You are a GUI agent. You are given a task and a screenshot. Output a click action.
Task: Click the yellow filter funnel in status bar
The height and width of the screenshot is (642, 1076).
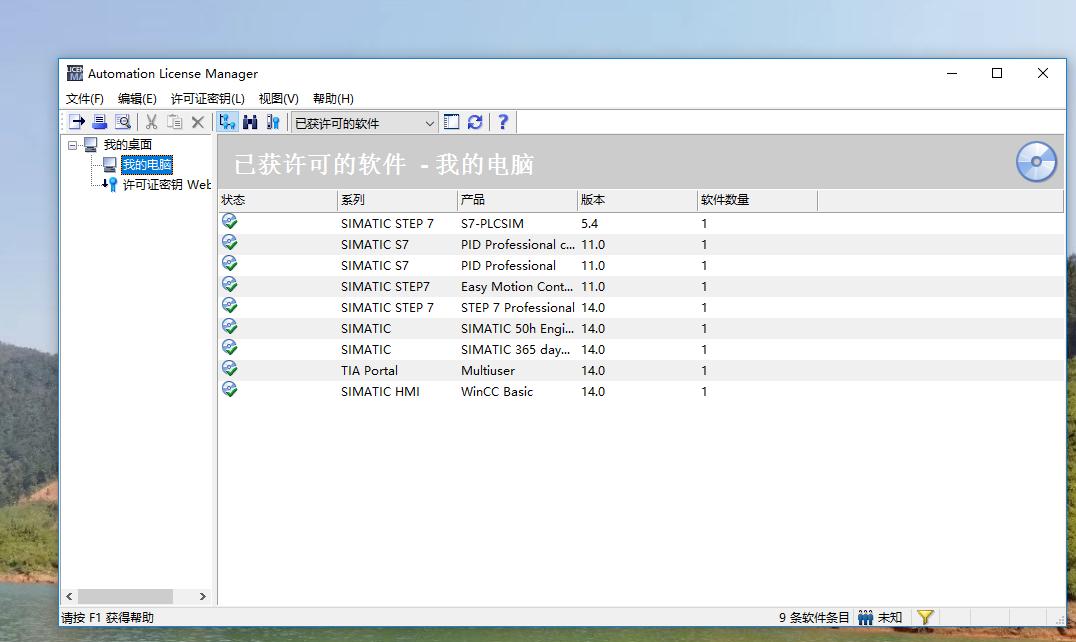click(925, 618)
